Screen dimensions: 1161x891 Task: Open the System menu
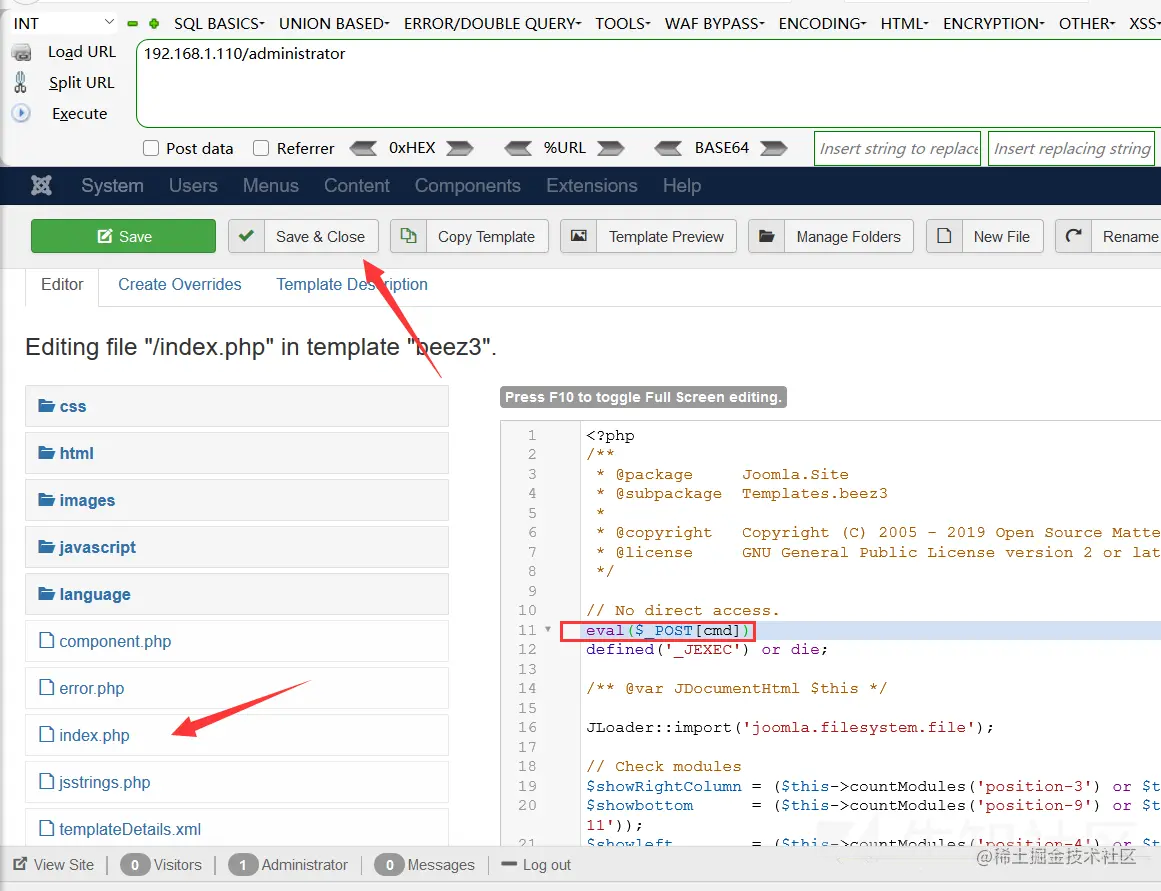click(x=113, y=185)
